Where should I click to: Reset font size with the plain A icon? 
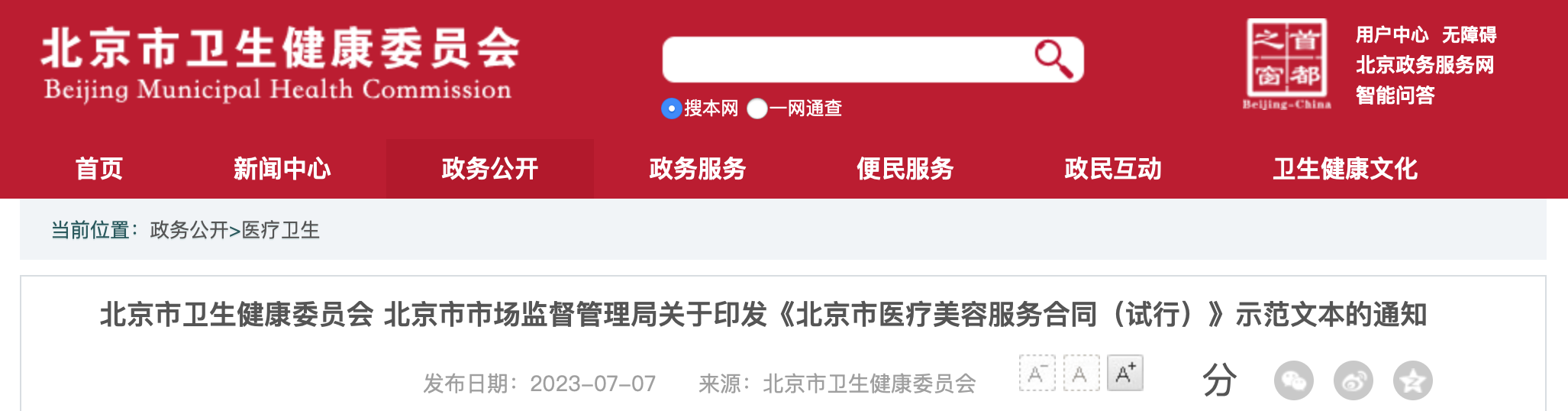pyautogui.click(x=1081, y=373)
